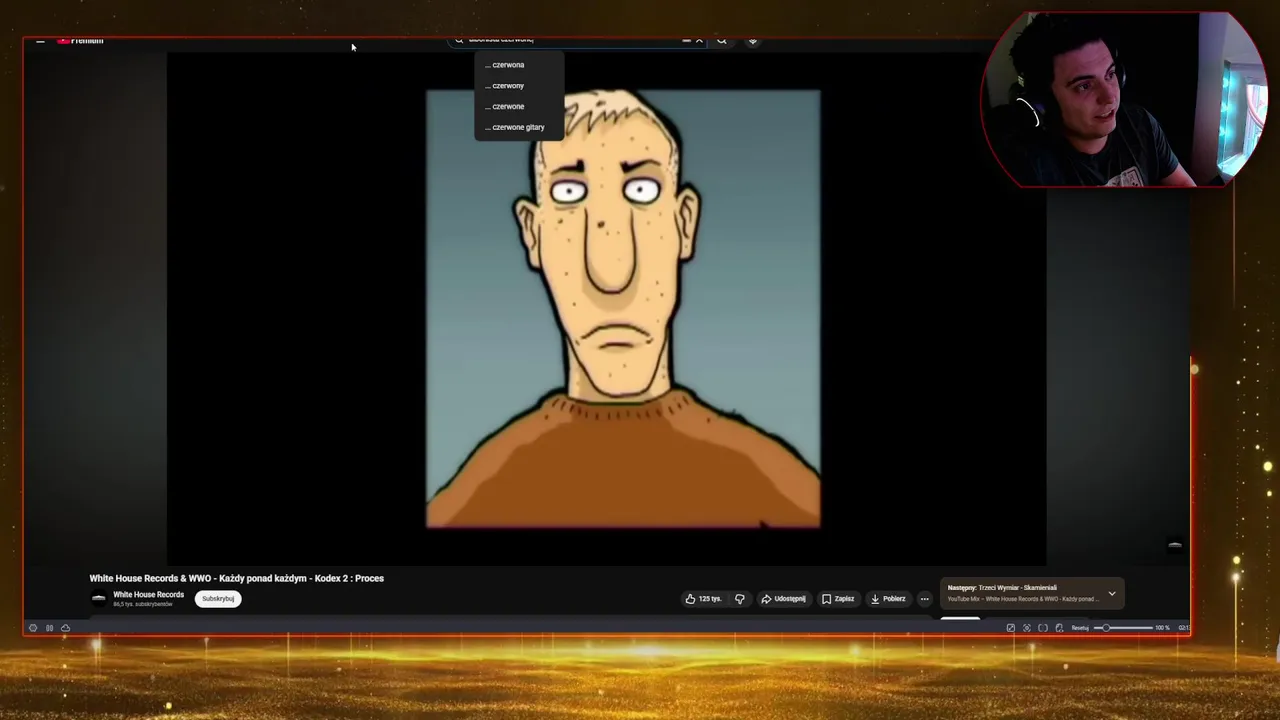Click the cartoon video player area
Viewport: 1280px width, 720px height.
(x=606, y=308)
